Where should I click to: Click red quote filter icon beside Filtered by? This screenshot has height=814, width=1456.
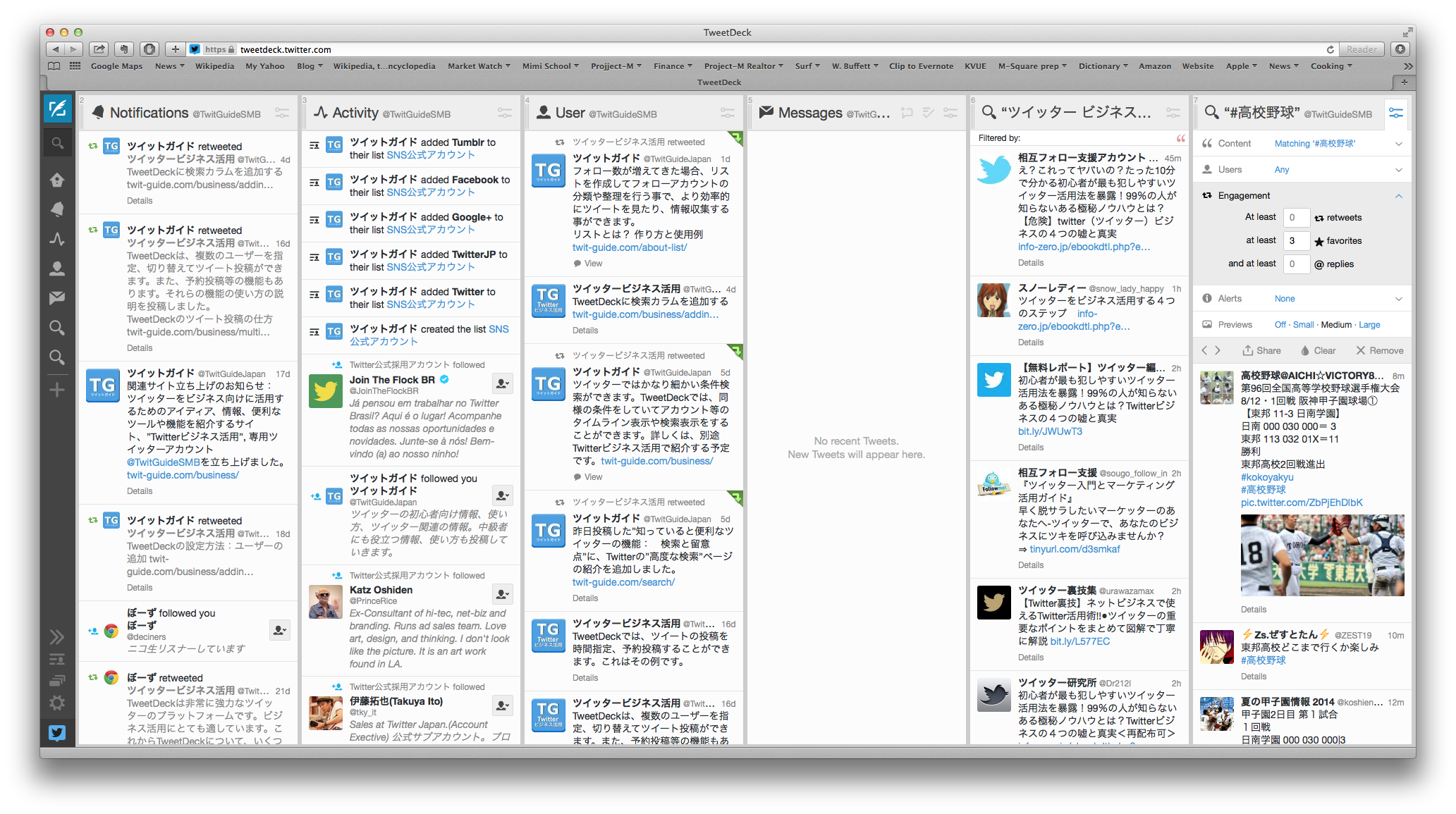(1180, 138)
